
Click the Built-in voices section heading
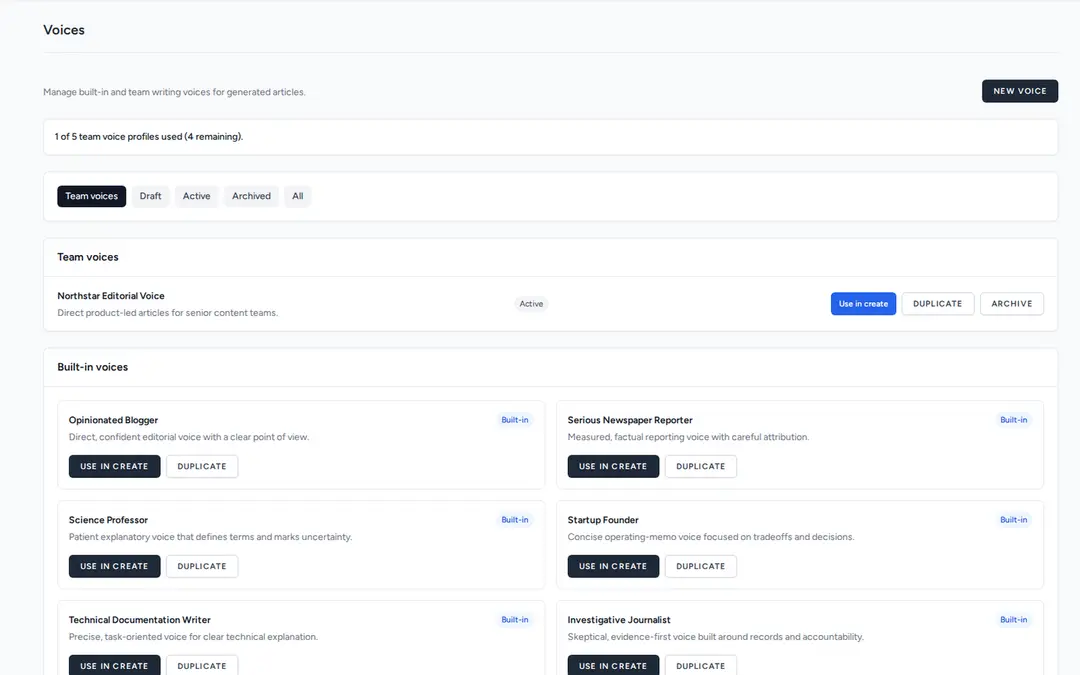92,367
